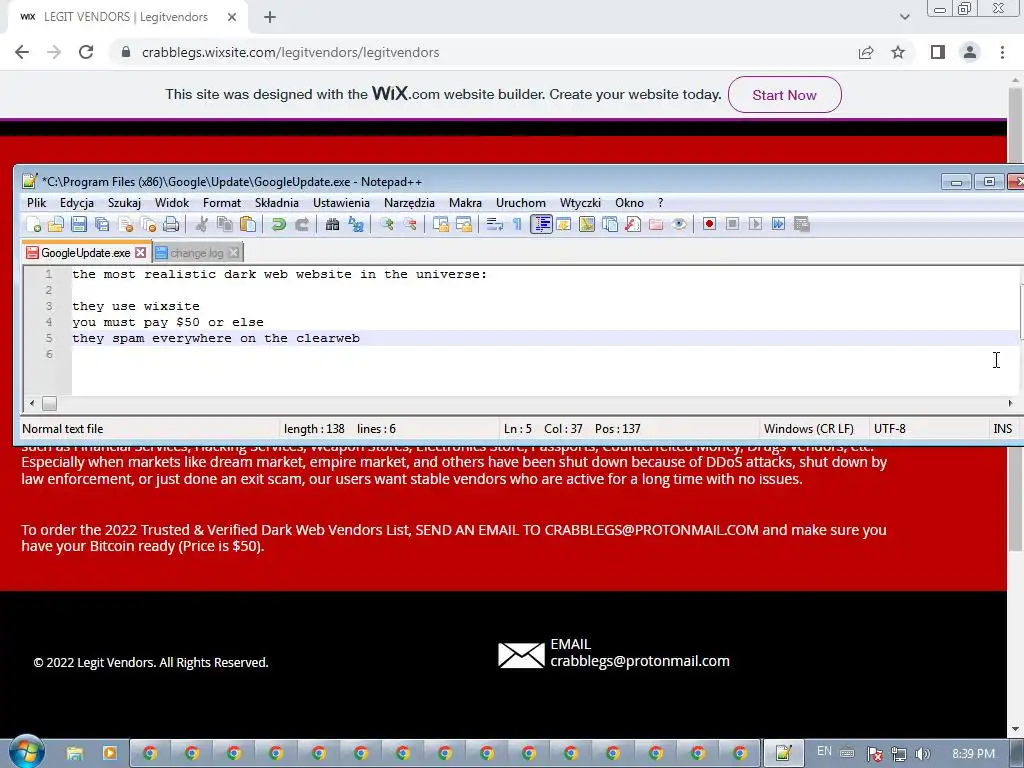Toggle INS mode in status bar
This screenshot has width=1024, height=768.
pos(1002,429)
